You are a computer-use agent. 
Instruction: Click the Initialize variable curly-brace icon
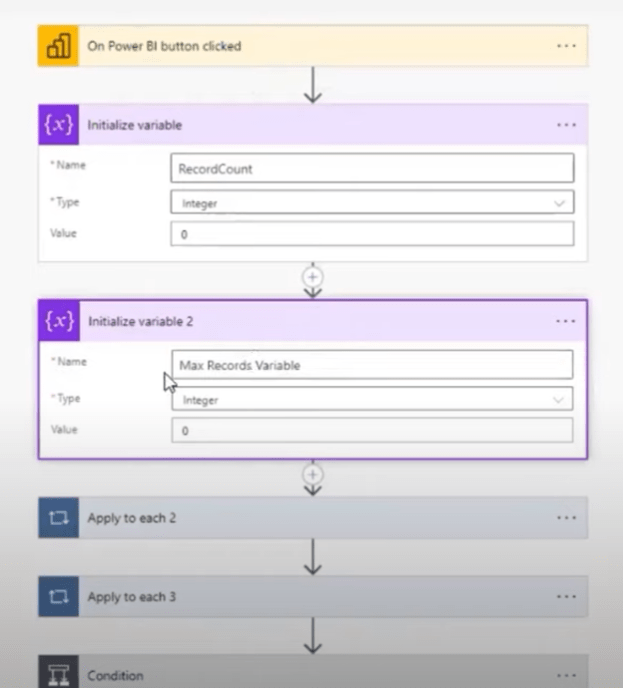(58, 125)
